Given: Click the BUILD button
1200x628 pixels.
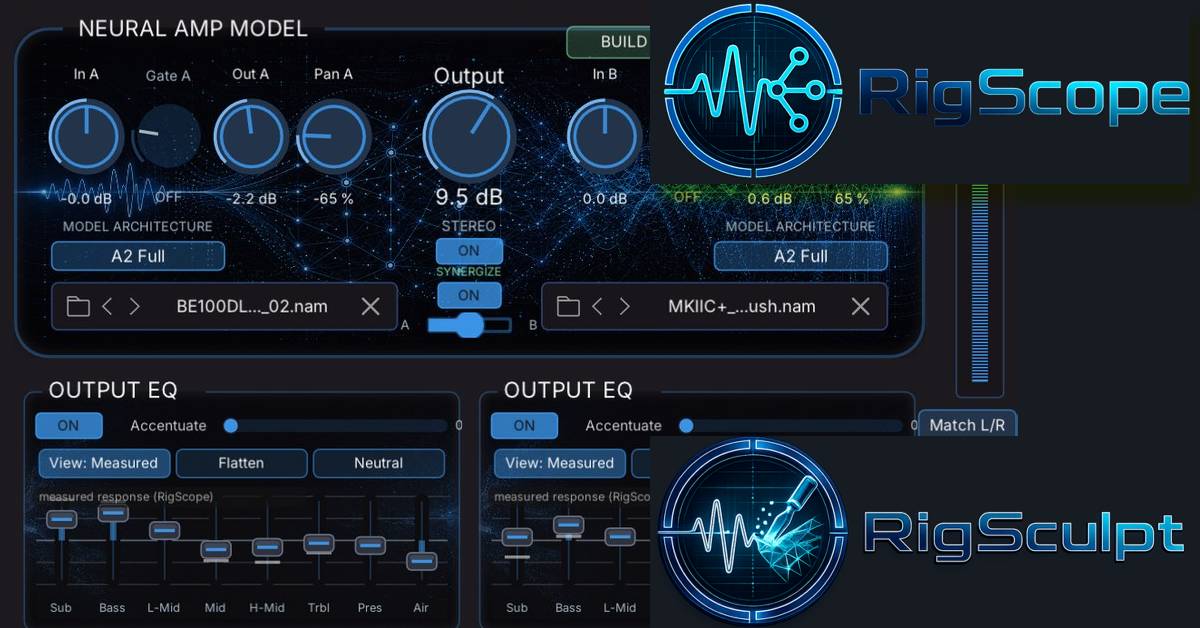Looking at the screenshot, I should pos(610,42).
